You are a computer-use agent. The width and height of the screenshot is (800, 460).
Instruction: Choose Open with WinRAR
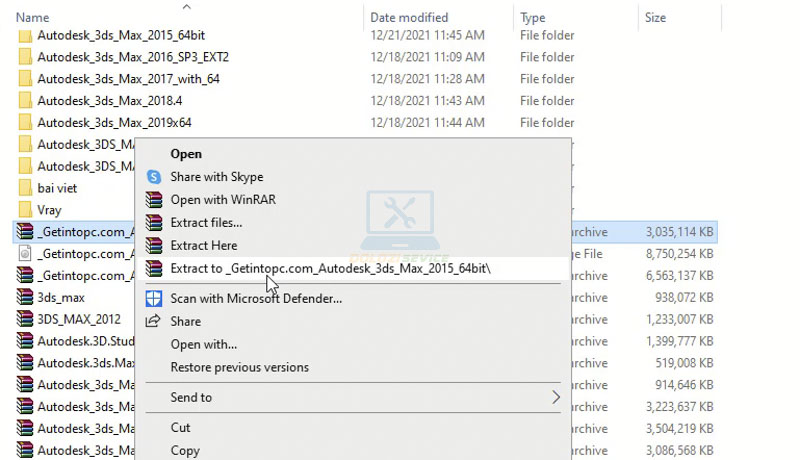[223, 199]
